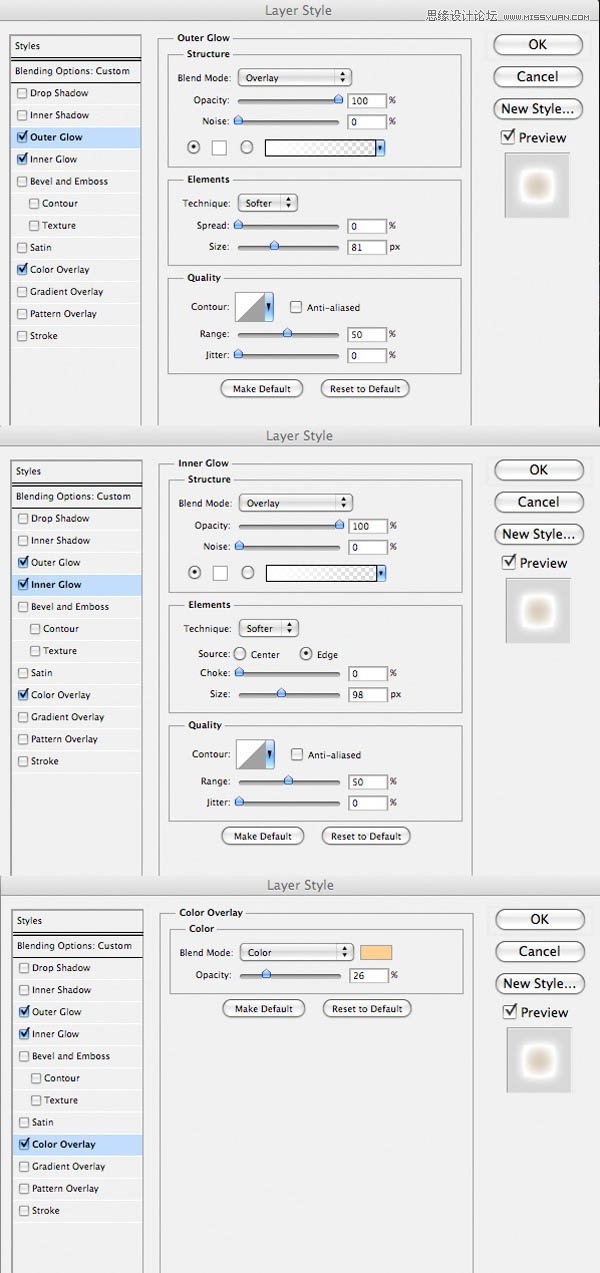Open the Overlay blend mode dropdown in Inner Glow settings
Screen dimensions: 600x1273
coord(295,503)
